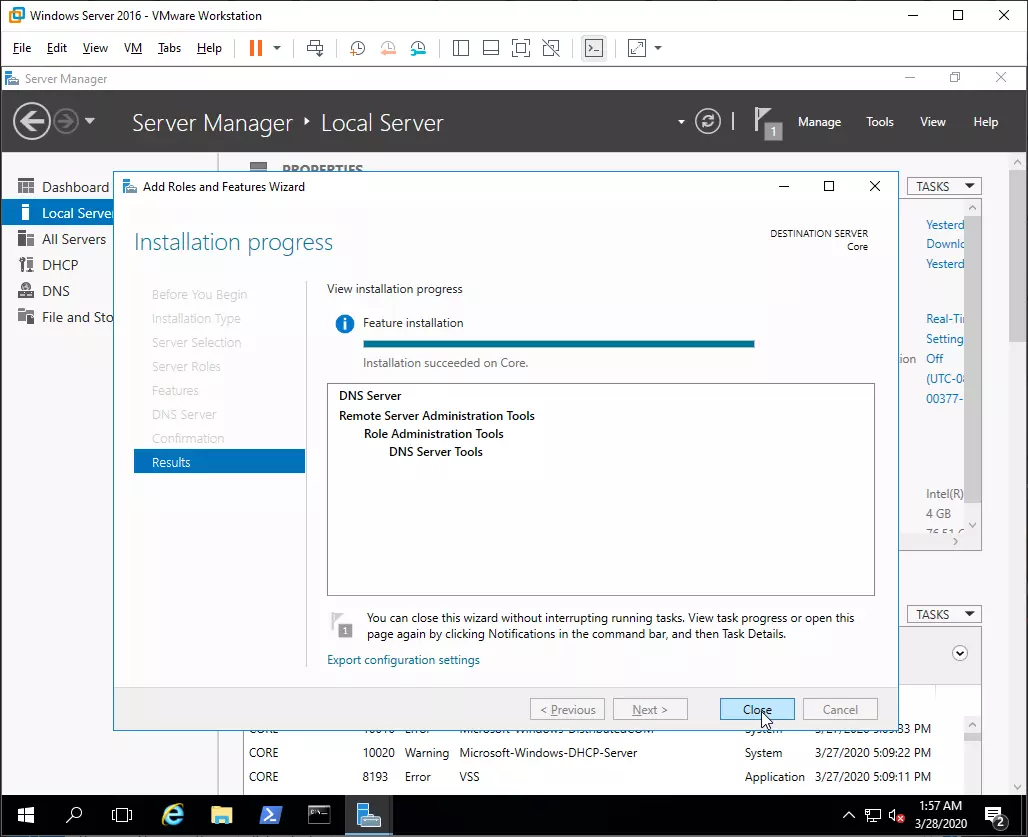The height and width of the screenshot is (837, 1028).
Task: Launch Internet Explorer from the taskbar
Action: pyautogui.click(x=172, y=815)
